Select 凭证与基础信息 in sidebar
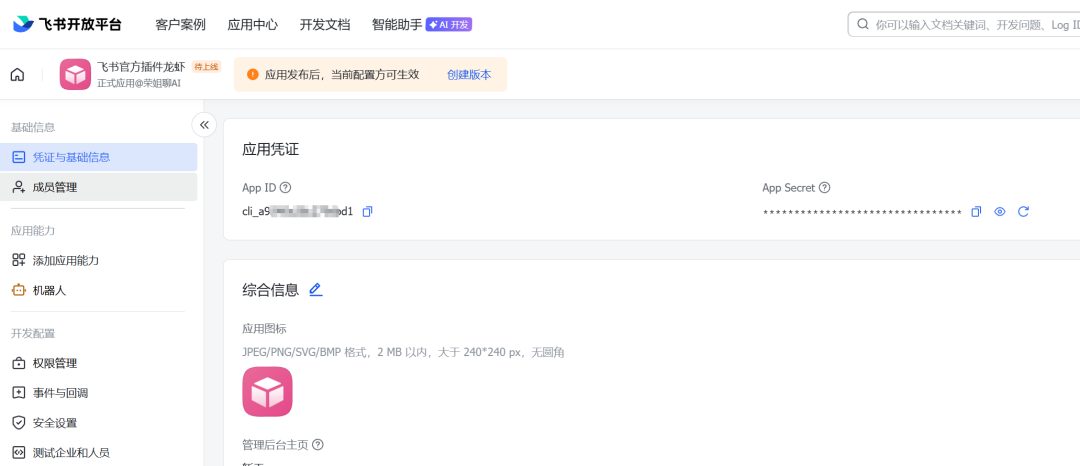Image resolution: width=1080 pixels, height=466 pixels. coord(98,157)
